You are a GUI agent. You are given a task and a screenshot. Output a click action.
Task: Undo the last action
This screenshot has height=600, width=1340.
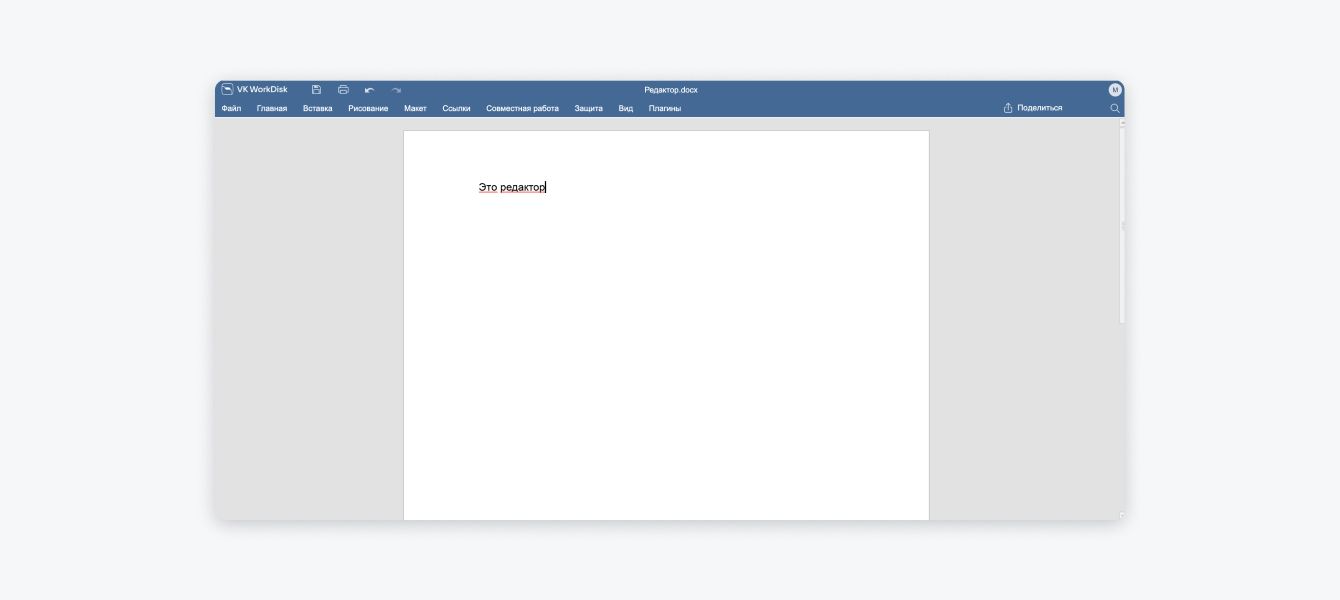click(x=369, y=90)
